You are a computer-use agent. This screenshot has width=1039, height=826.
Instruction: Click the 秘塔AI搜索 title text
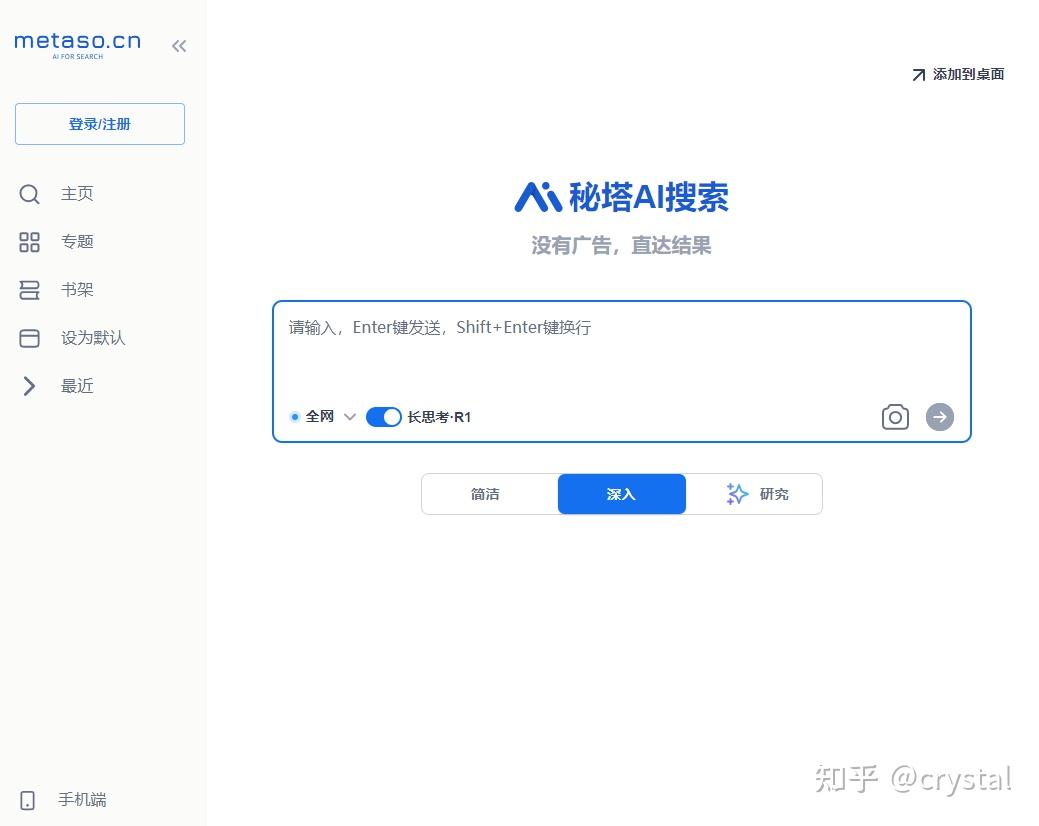click(649, 197)
